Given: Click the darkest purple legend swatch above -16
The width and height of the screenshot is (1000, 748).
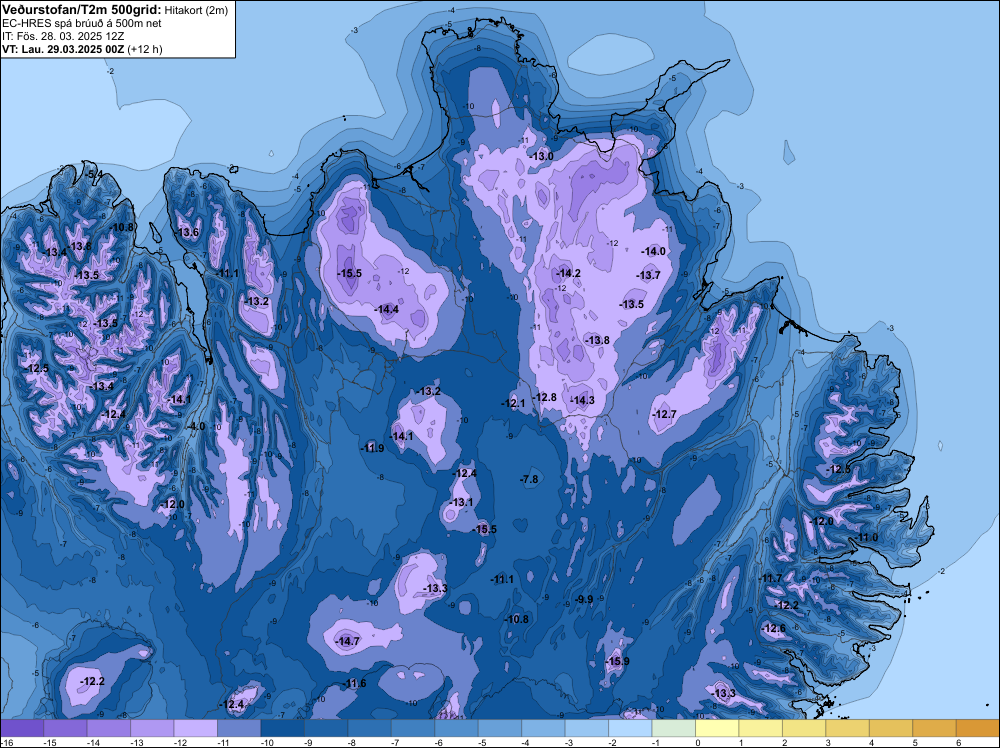Looking at the screenshot, I should [x=22, y=728].
